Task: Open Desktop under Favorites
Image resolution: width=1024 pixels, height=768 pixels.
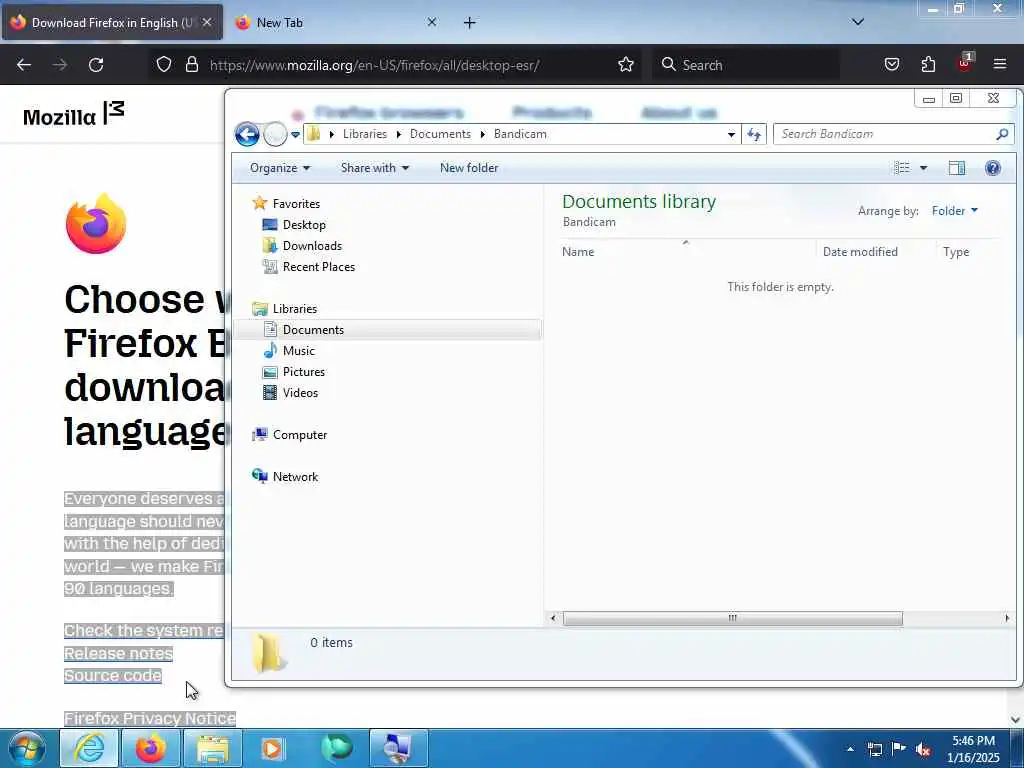Action: [304, 225]
